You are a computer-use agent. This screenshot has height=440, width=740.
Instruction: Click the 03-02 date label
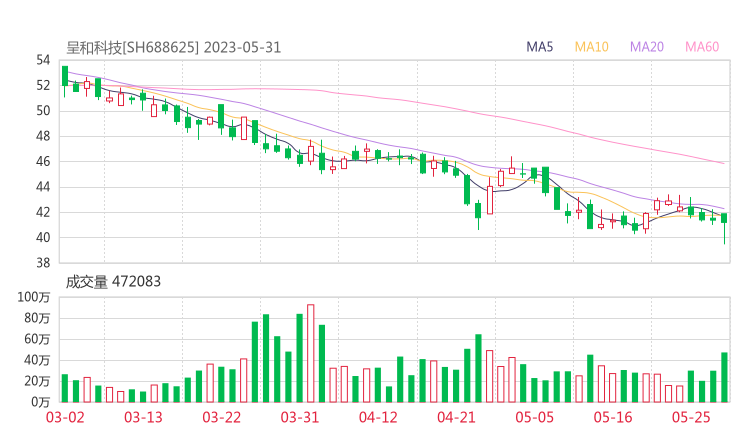pos(65,417)
